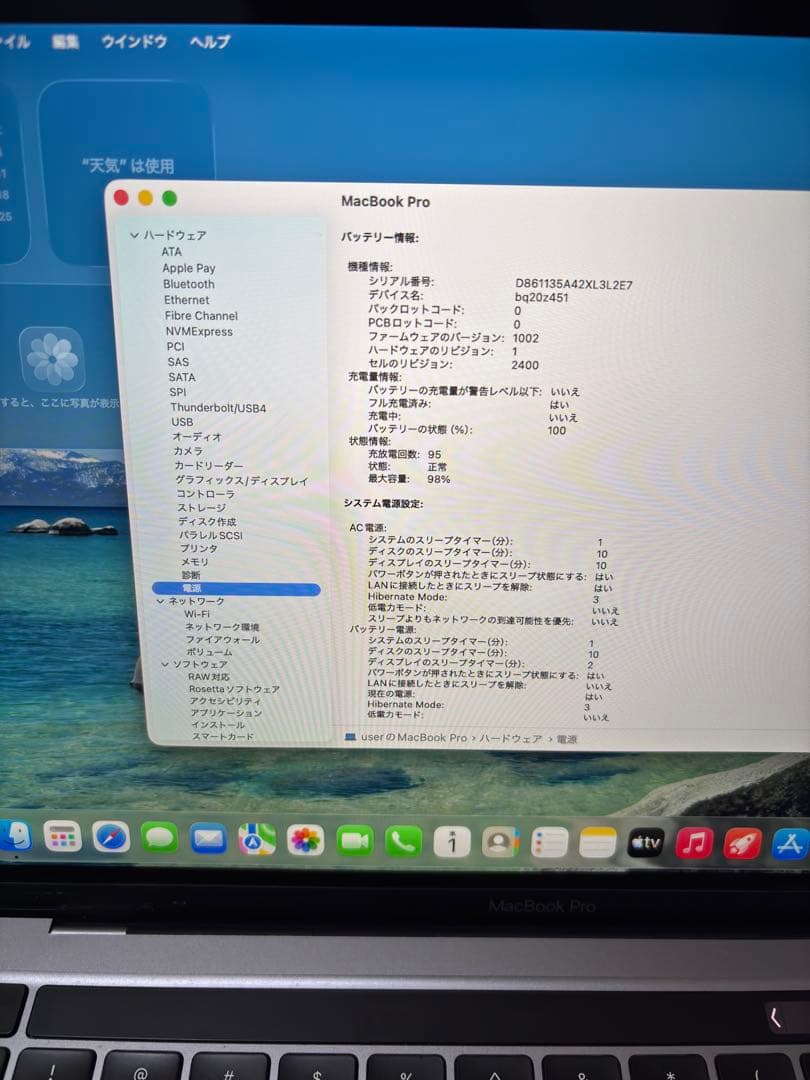This screenshot has height=1080, width=810.
Task: Select パラレルSCSI in the sidebar
Action: [211, 535]
